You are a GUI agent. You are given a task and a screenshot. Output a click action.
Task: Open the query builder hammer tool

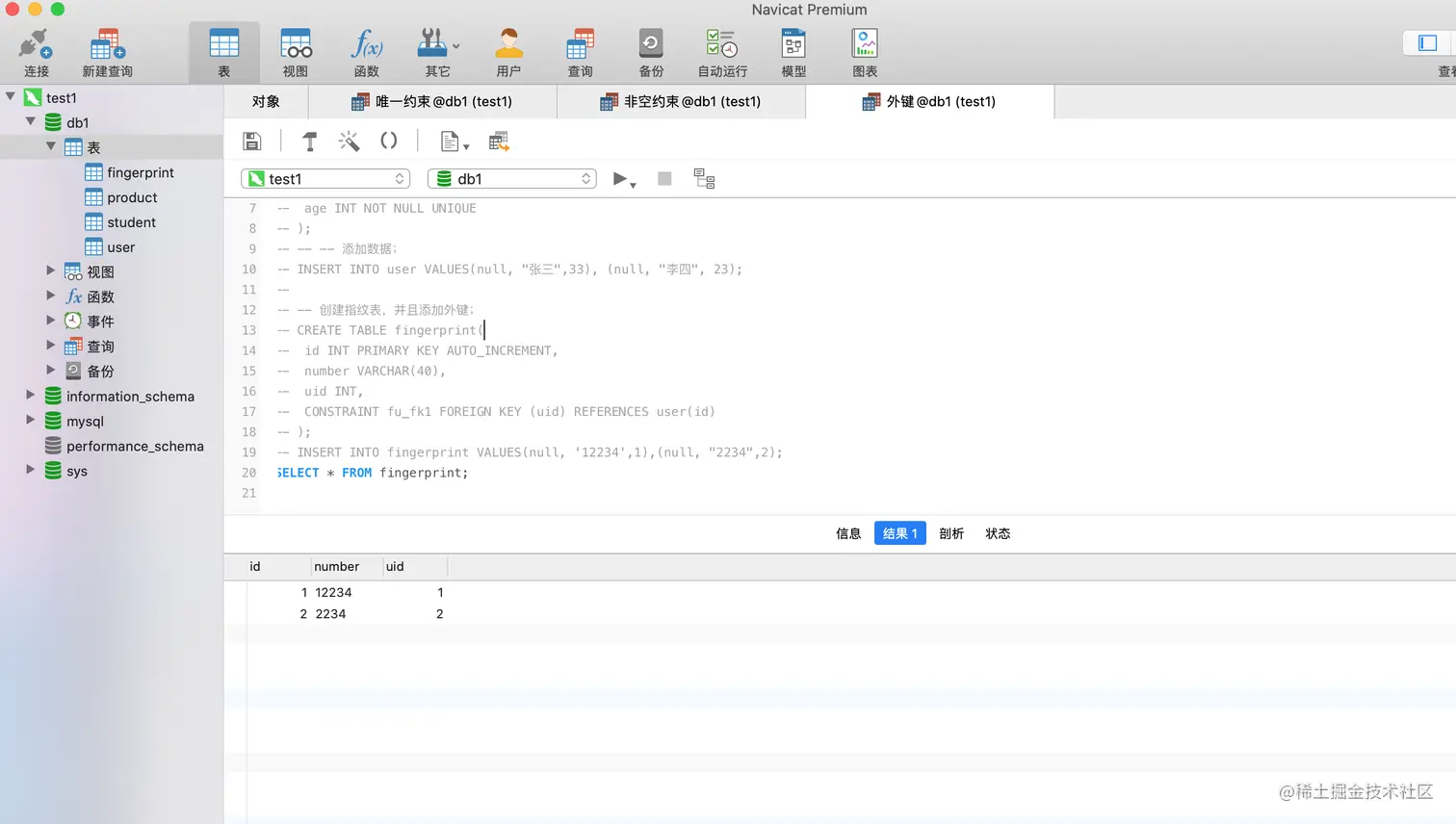(310, 142)
